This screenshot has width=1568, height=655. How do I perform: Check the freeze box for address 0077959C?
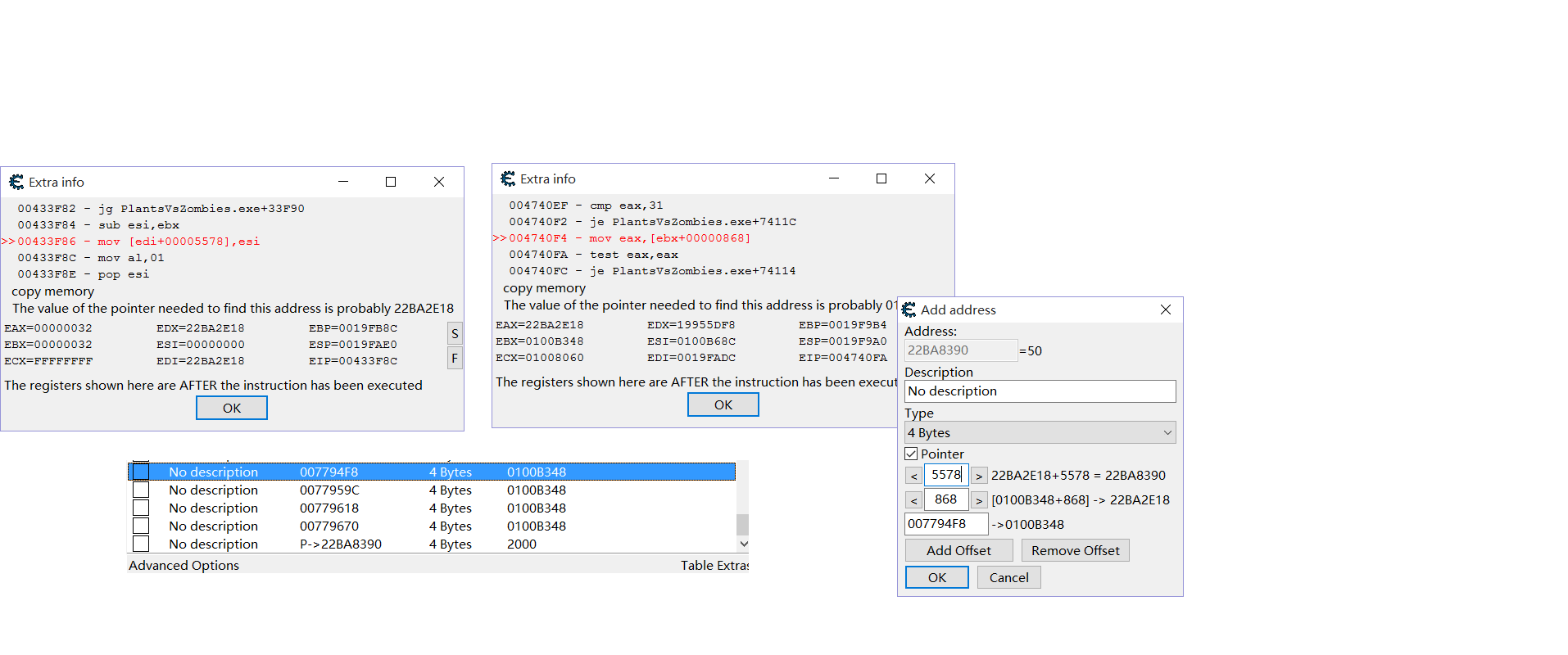click(x=141, y=490)
